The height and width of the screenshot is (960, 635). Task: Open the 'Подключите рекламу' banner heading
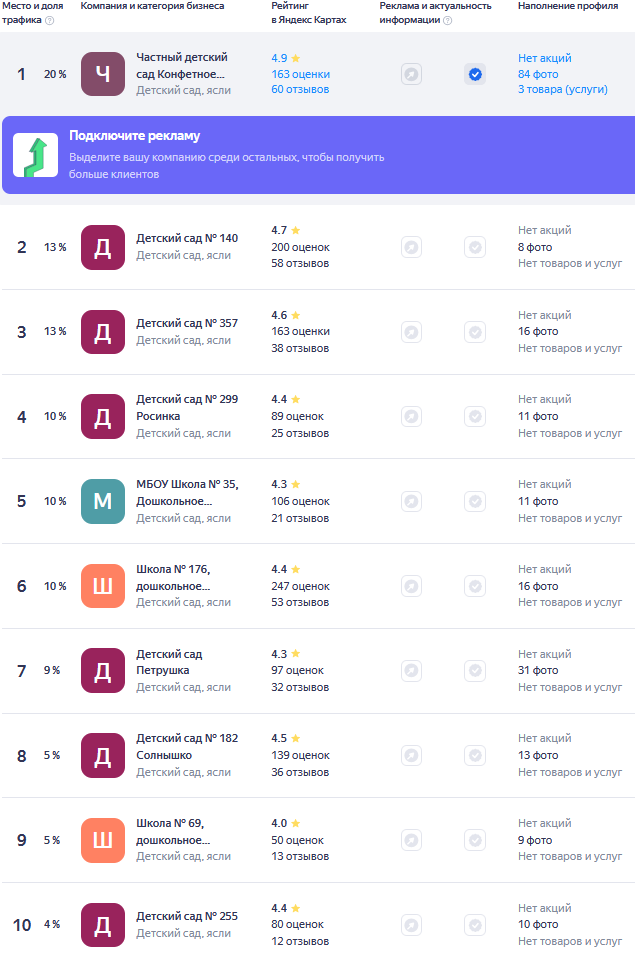[x=134, y=136]
